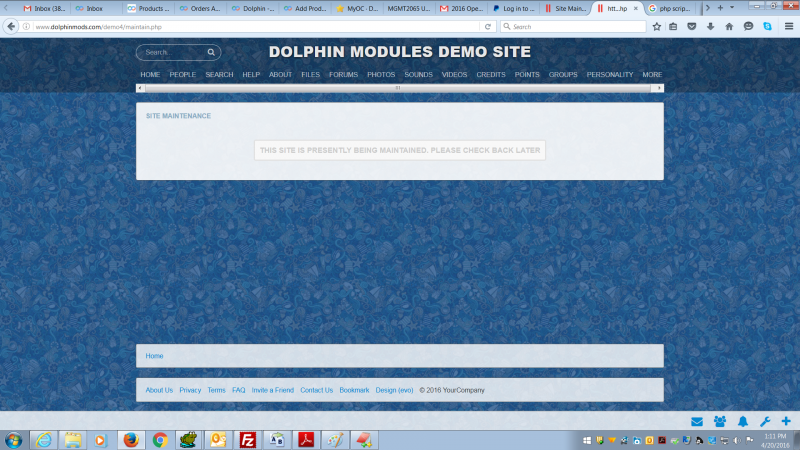Click the Dolphin Modules Demo Site title
The image size is (800, 450).
(400, 52)
